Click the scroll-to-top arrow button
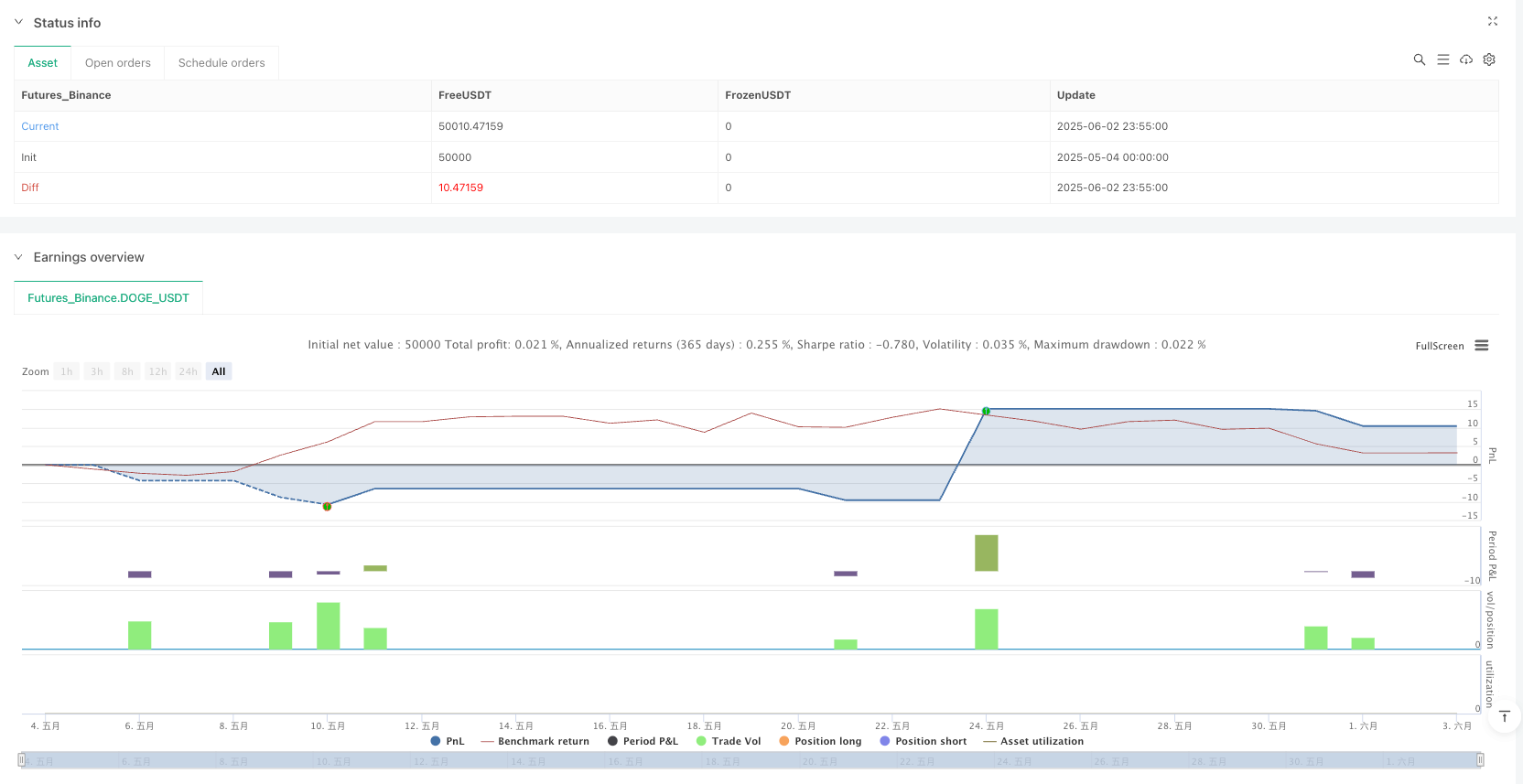 1504,716
